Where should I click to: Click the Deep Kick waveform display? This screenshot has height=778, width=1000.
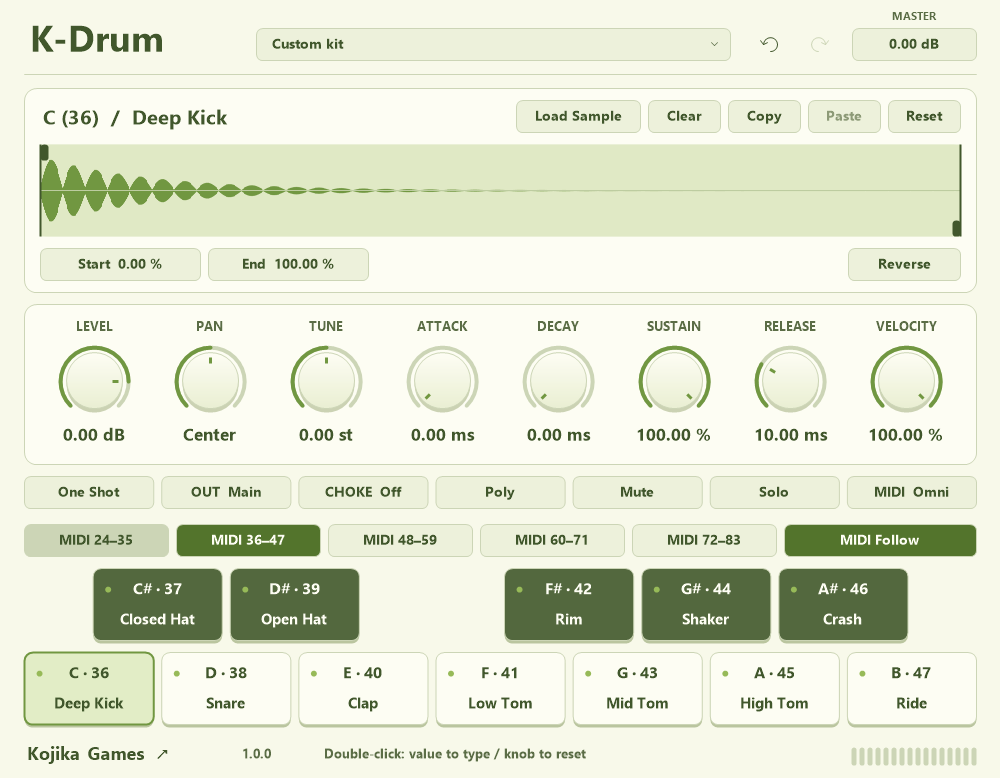pos(501,191)
